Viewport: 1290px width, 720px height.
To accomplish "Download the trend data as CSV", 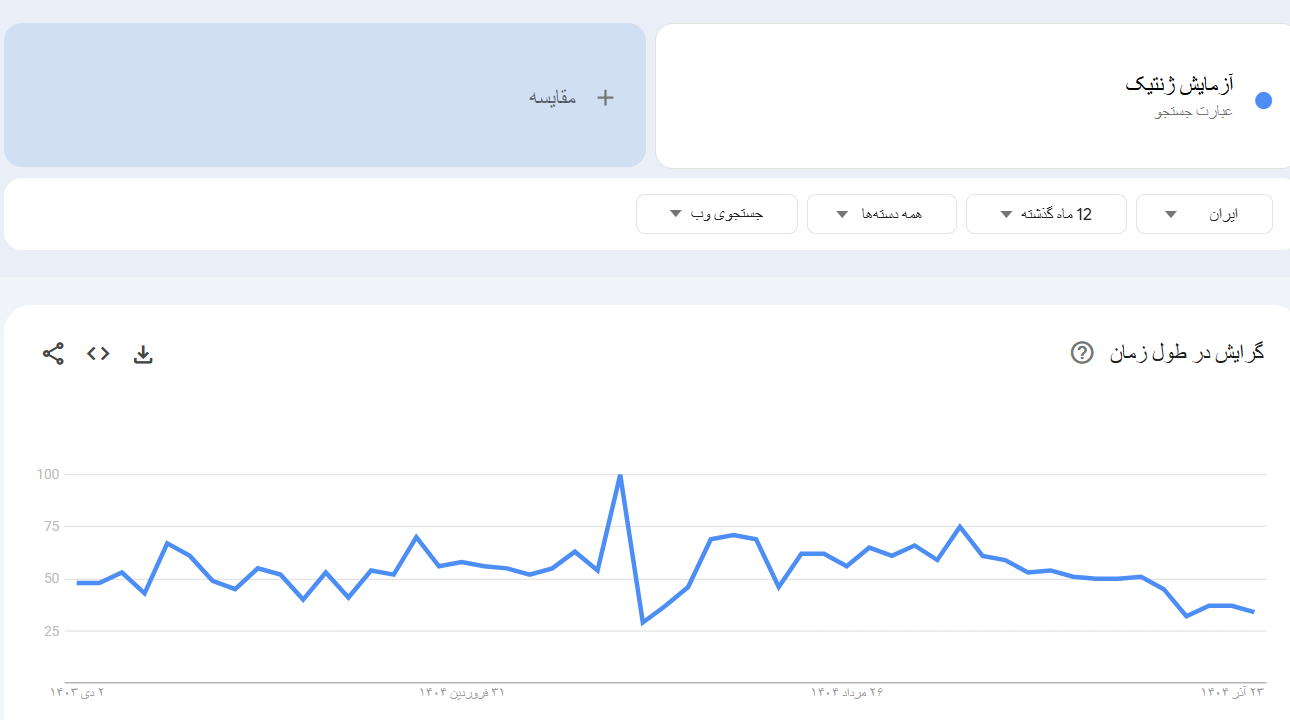I will [x=143, y=354].
